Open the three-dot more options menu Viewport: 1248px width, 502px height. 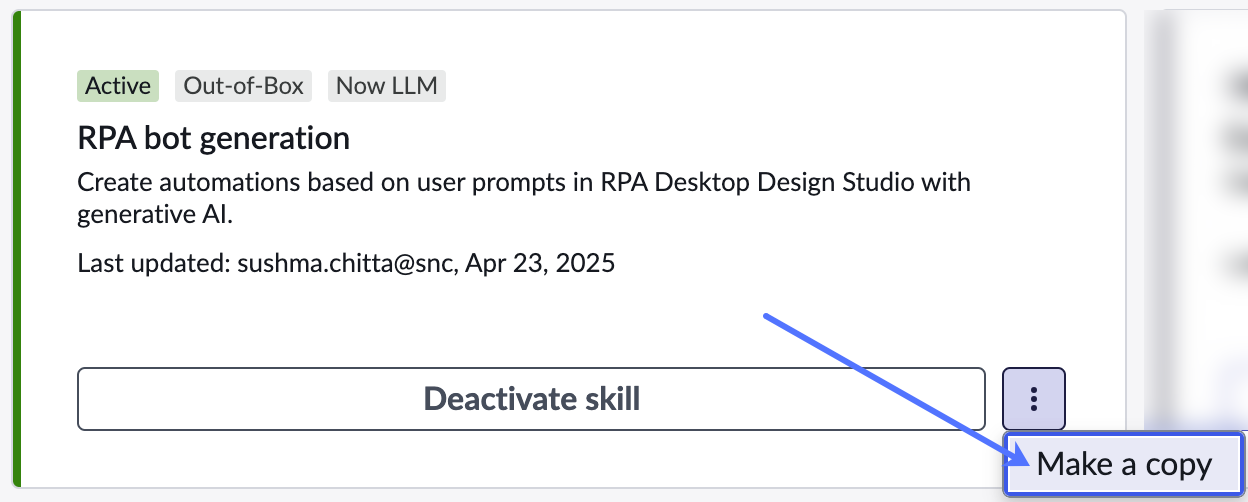pos(1034,399)
